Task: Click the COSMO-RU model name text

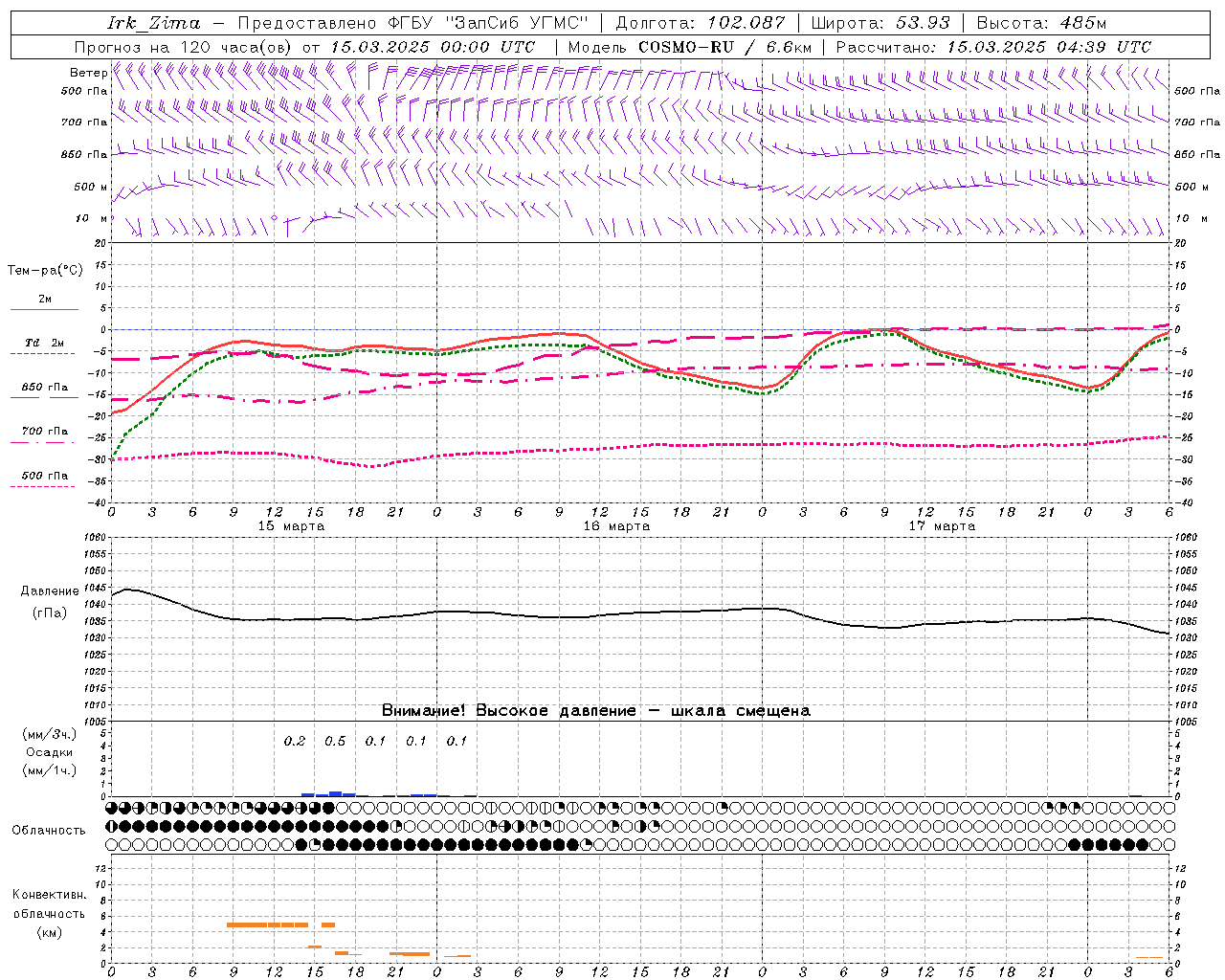Action: [x=686, y=47]
